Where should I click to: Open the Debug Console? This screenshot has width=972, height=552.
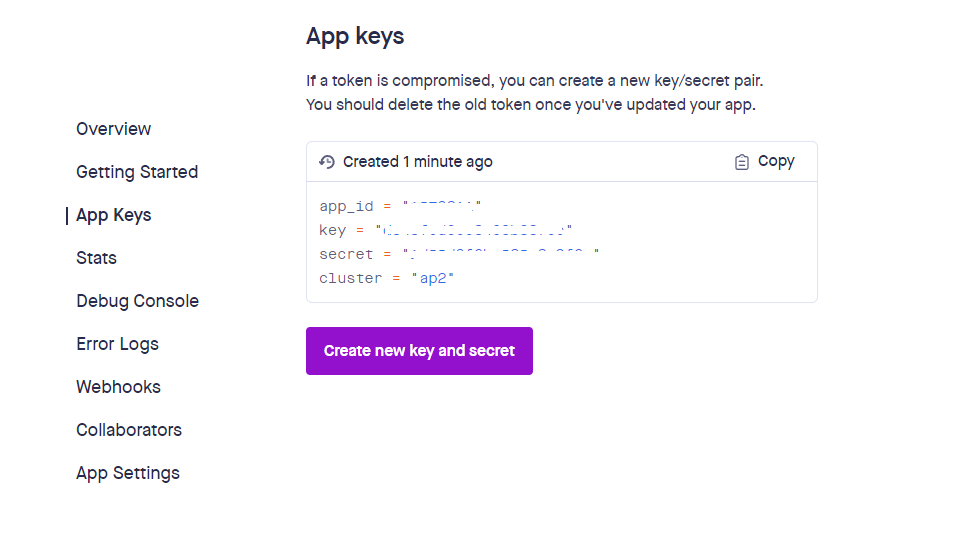(x=137, y=301)
